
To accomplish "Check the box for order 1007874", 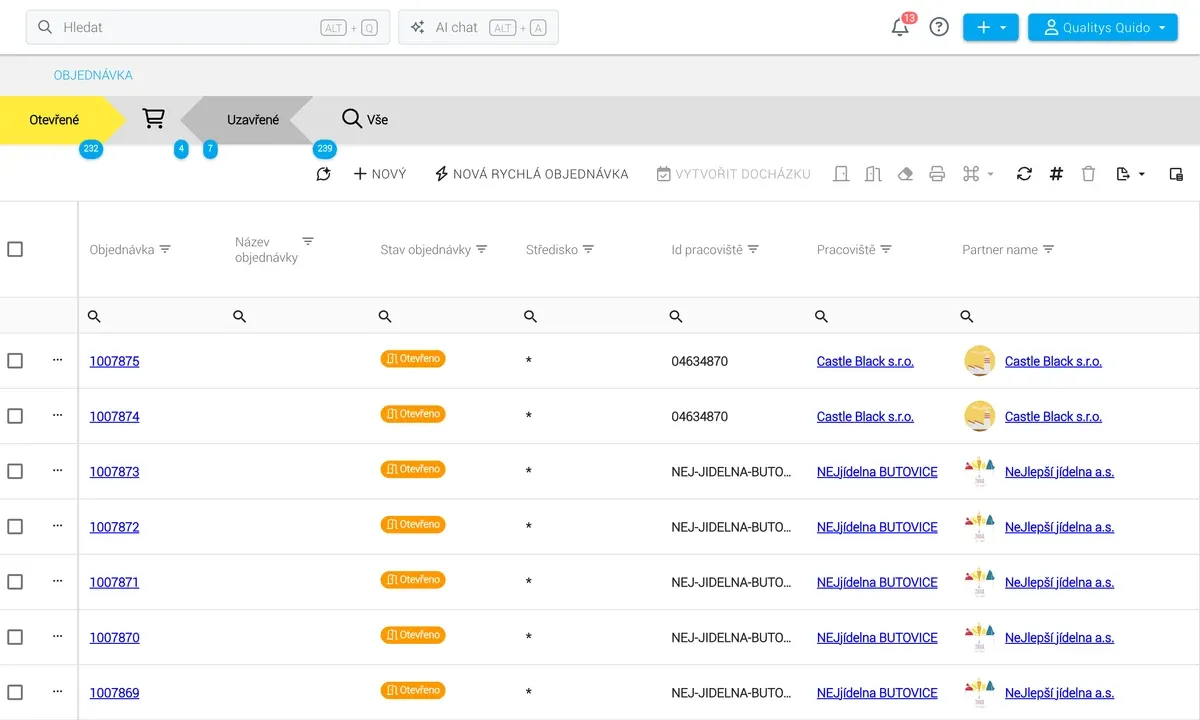I will click(15, 416).
